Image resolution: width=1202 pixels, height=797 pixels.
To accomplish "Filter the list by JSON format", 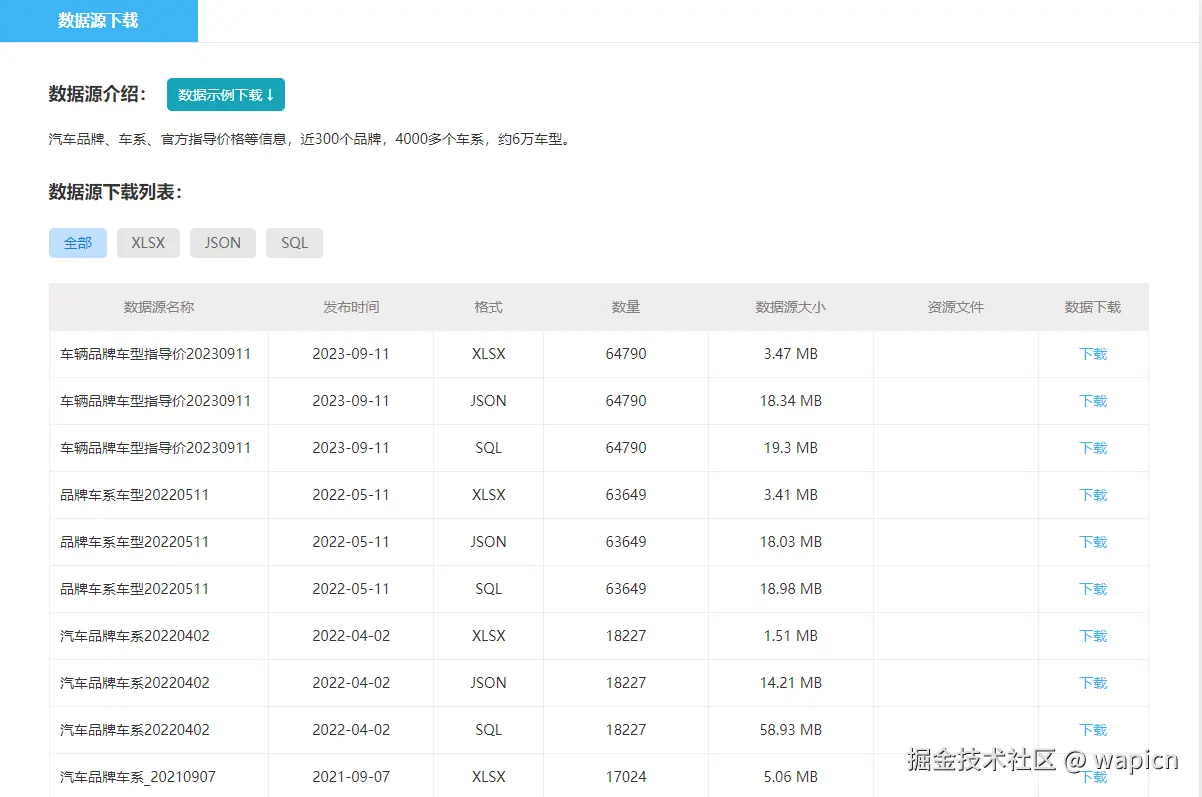I will 222,242.
